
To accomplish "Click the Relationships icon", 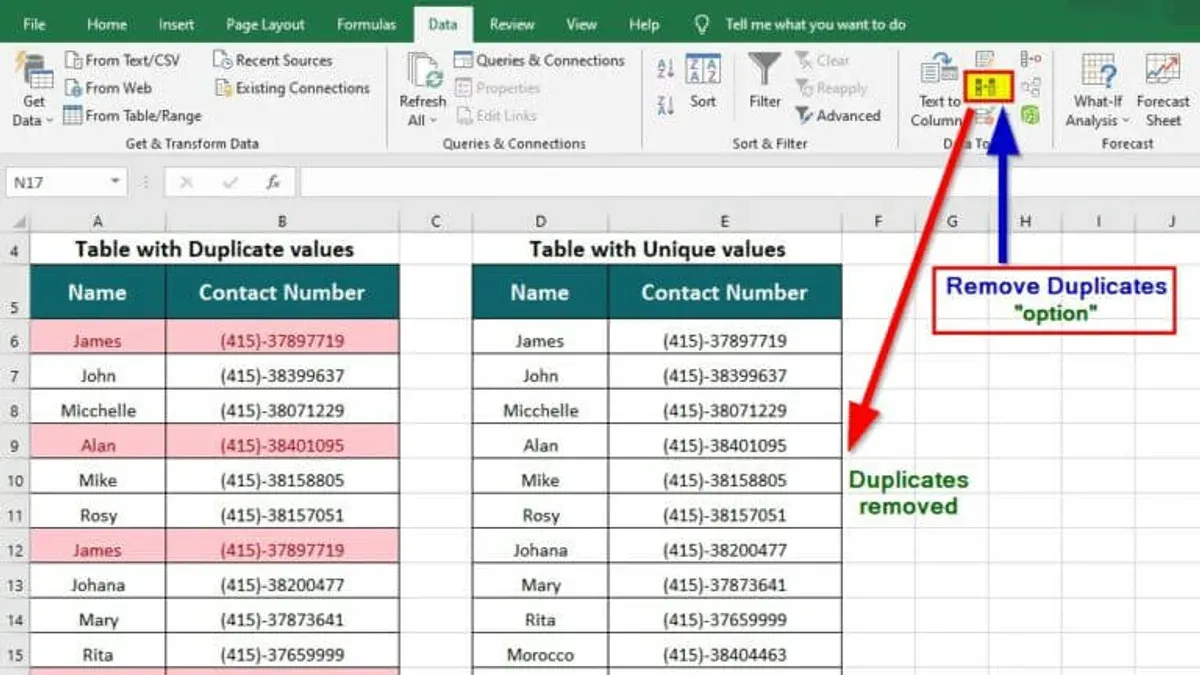I will (1031, 88).
